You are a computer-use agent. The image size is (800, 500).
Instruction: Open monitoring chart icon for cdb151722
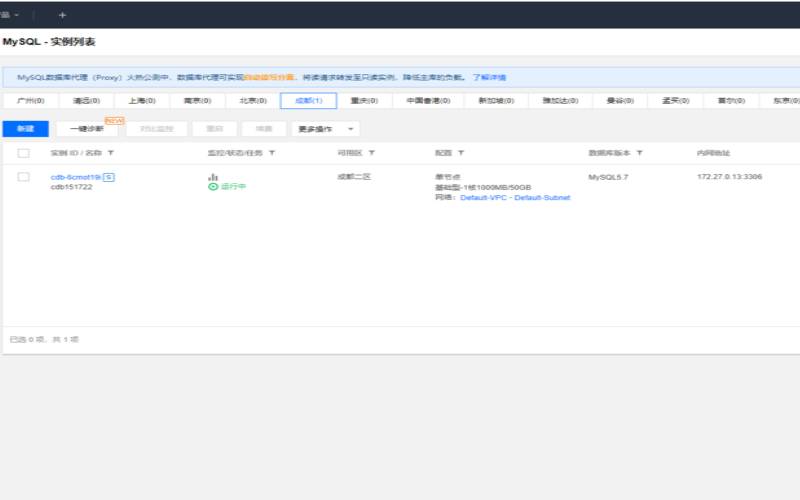tap(213, 177)
